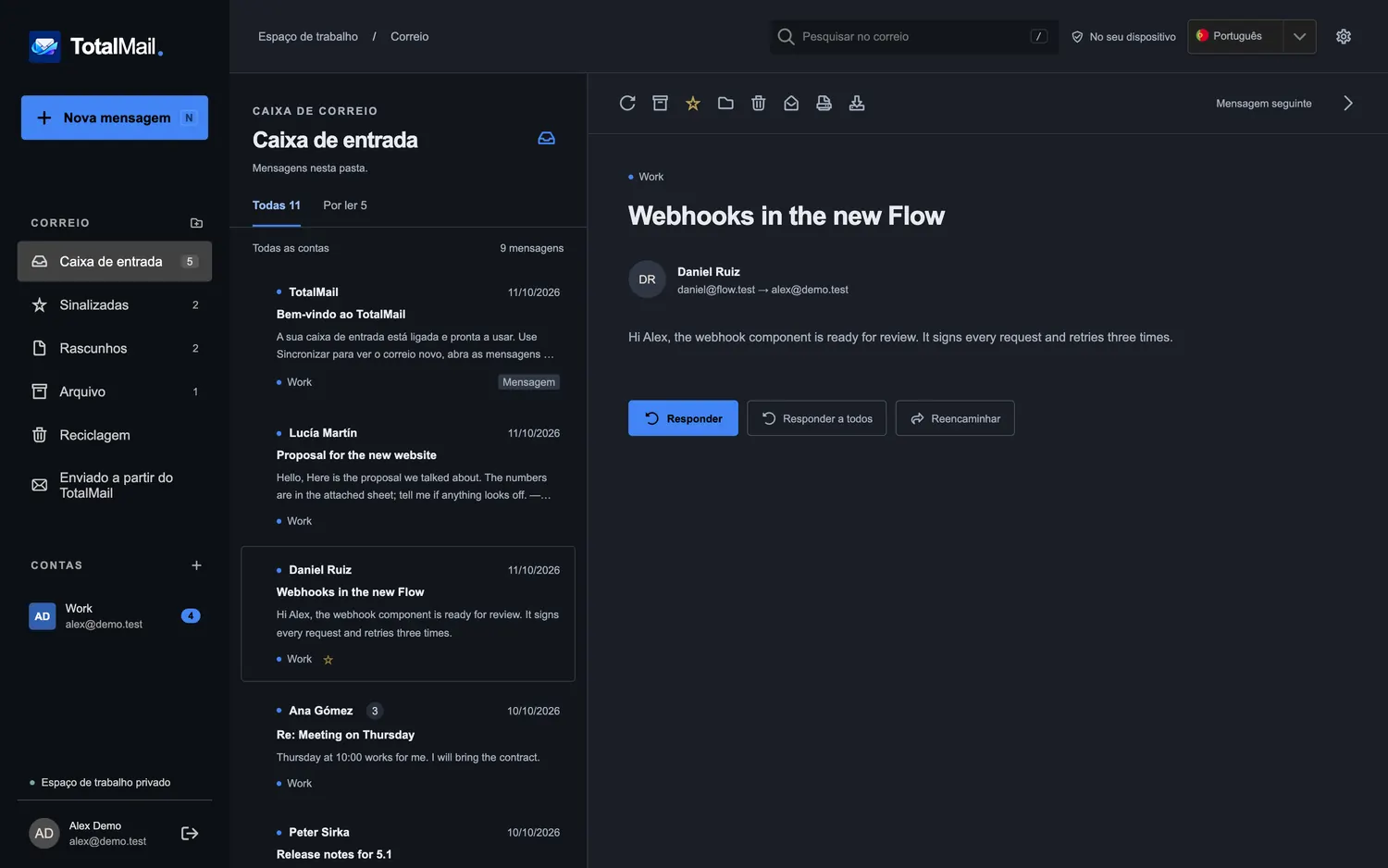Switch to the Todas 11 tab
Viewport: 1388px width, 868px height.
click(277, 205)
